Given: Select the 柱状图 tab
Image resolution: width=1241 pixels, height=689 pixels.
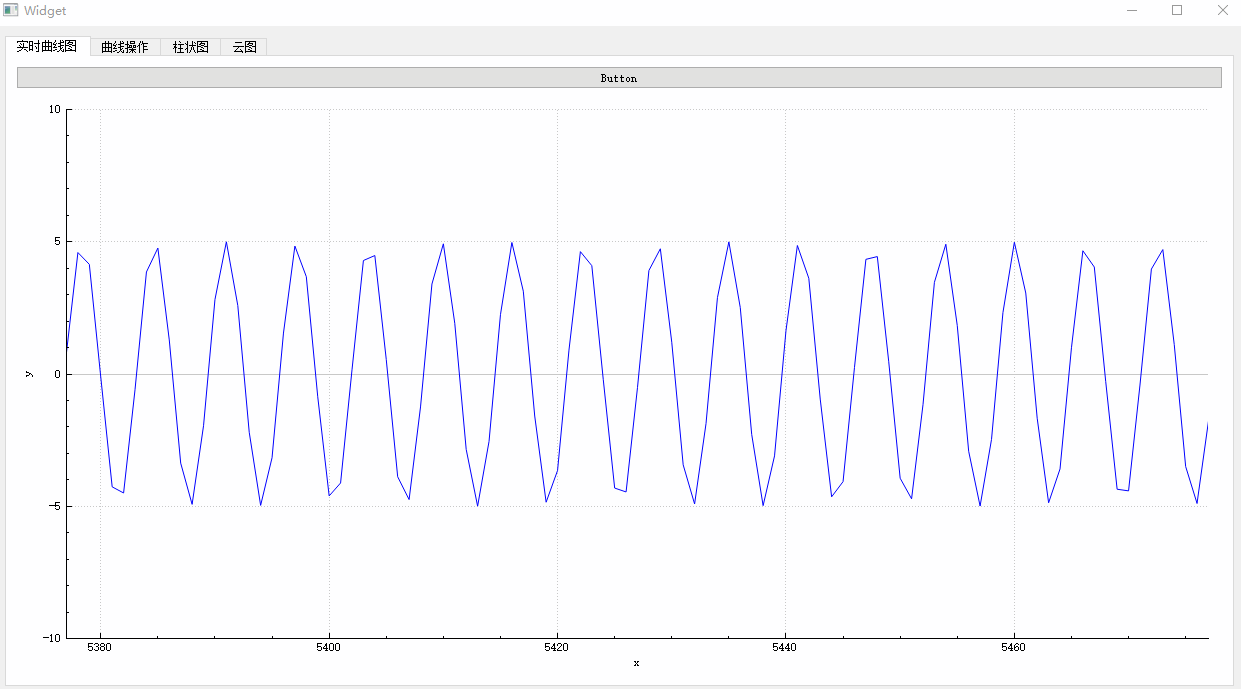Looking at the screenshot, I should point(190,47).
